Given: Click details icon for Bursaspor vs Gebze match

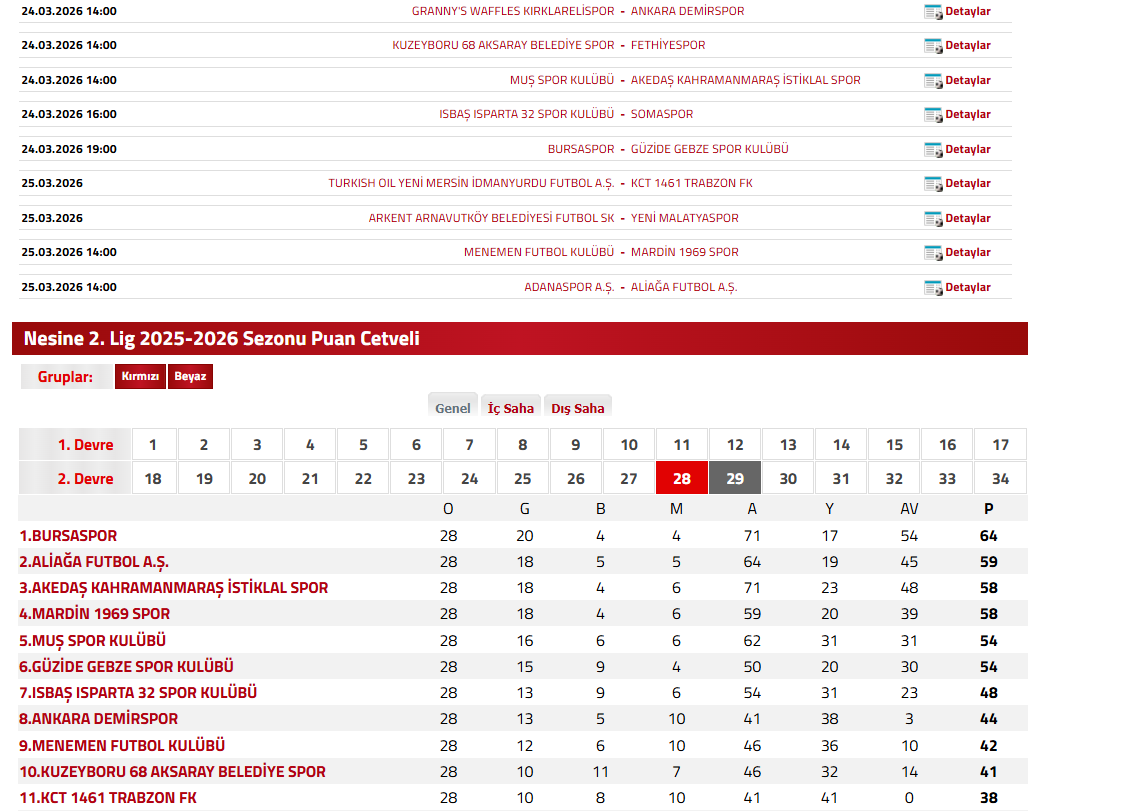Looking at the screenshot, I should [933, 150].
